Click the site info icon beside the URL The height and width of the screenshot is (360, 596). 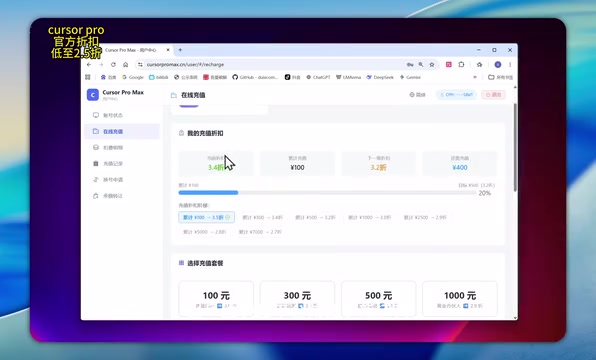140,65
